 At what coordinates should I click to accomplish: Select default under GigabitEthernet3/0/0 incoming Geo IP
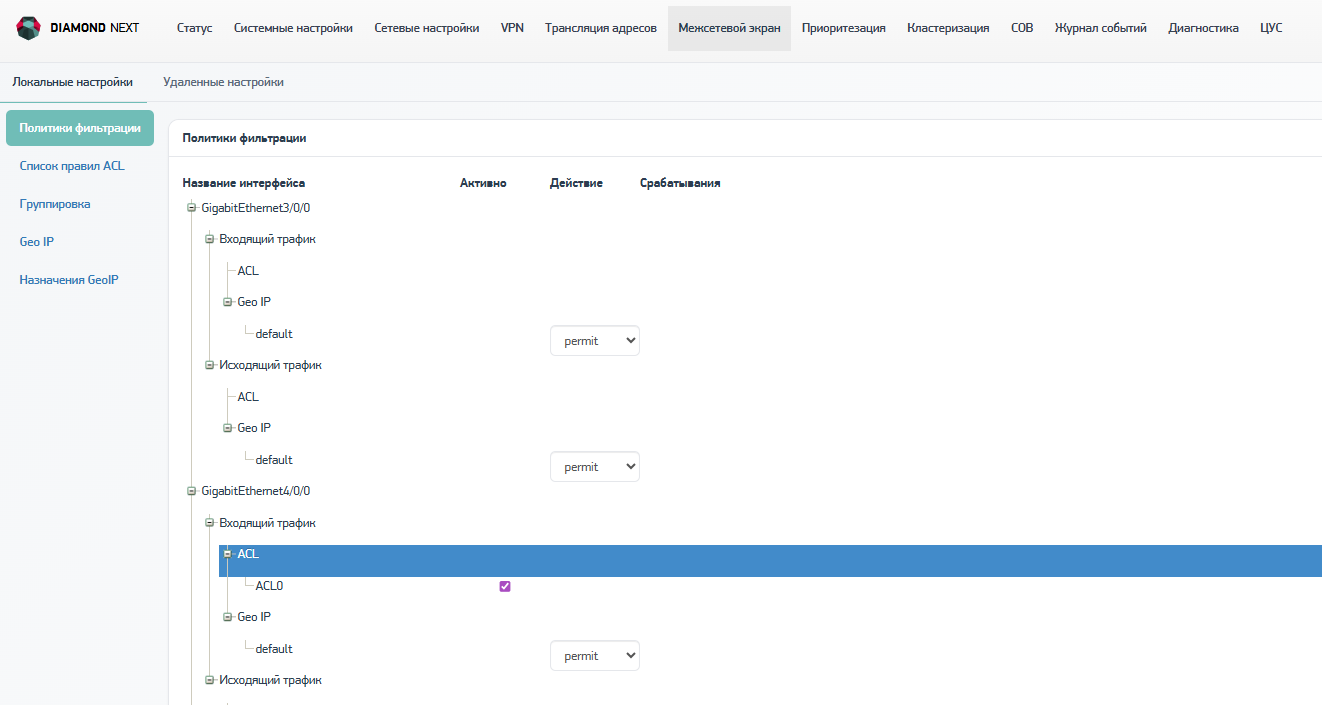(274, 334)
